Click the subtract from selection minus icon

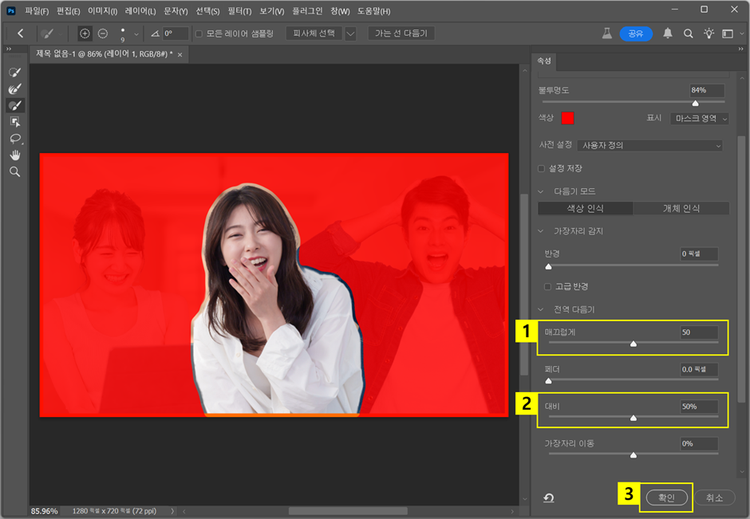pyautogui.click(x=103, y=33)
